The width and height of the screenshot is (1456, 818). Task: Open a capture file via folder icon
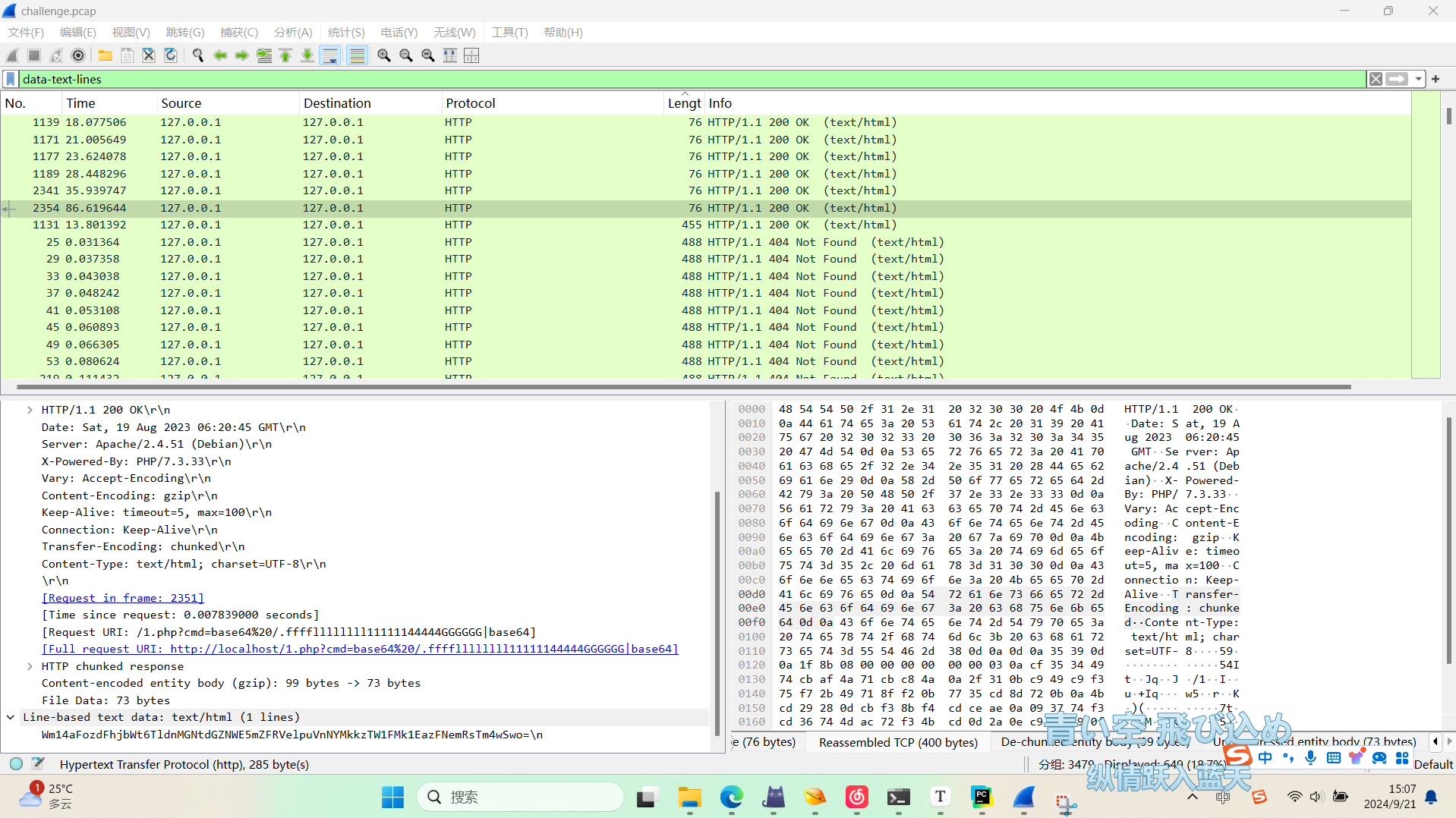pyautogui.click(x=105, y=55)
